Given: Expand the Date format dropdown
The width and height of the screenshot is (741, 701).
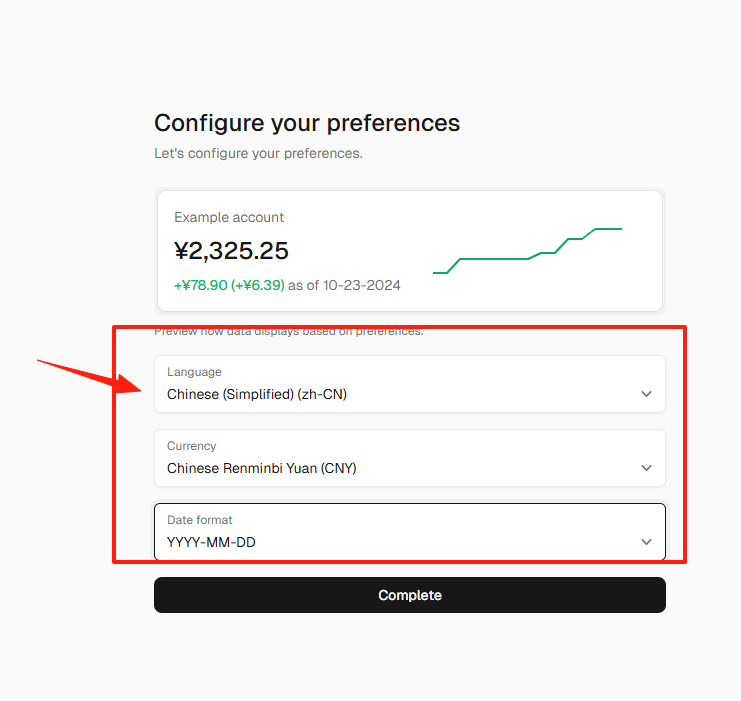Looking at the screenshot, I should [x=410, y=532].
